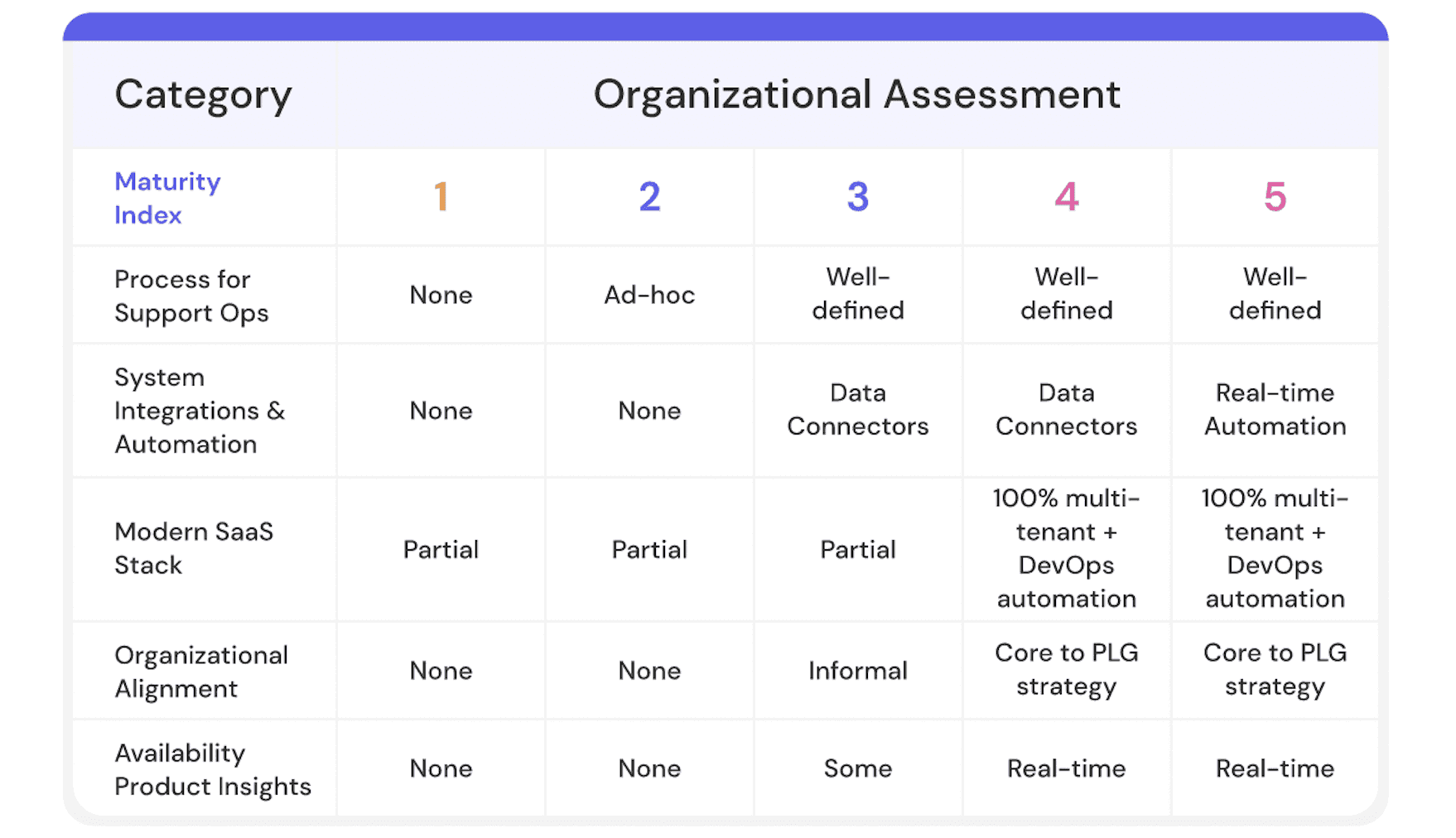The height and width of the screenshot is (838, 1456).
Task: Click the "Informal" cell
Action: [x=858, y=671]
